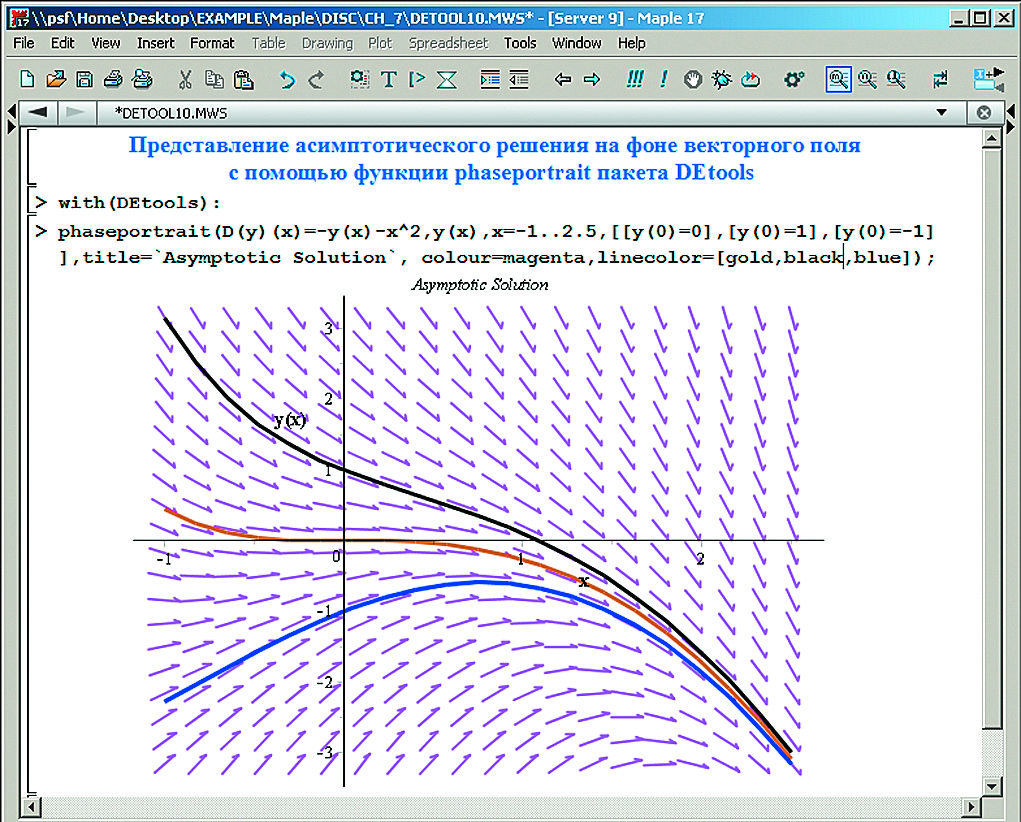Open the Format menu
The image size is (1021, 822).
click(212, 43)
